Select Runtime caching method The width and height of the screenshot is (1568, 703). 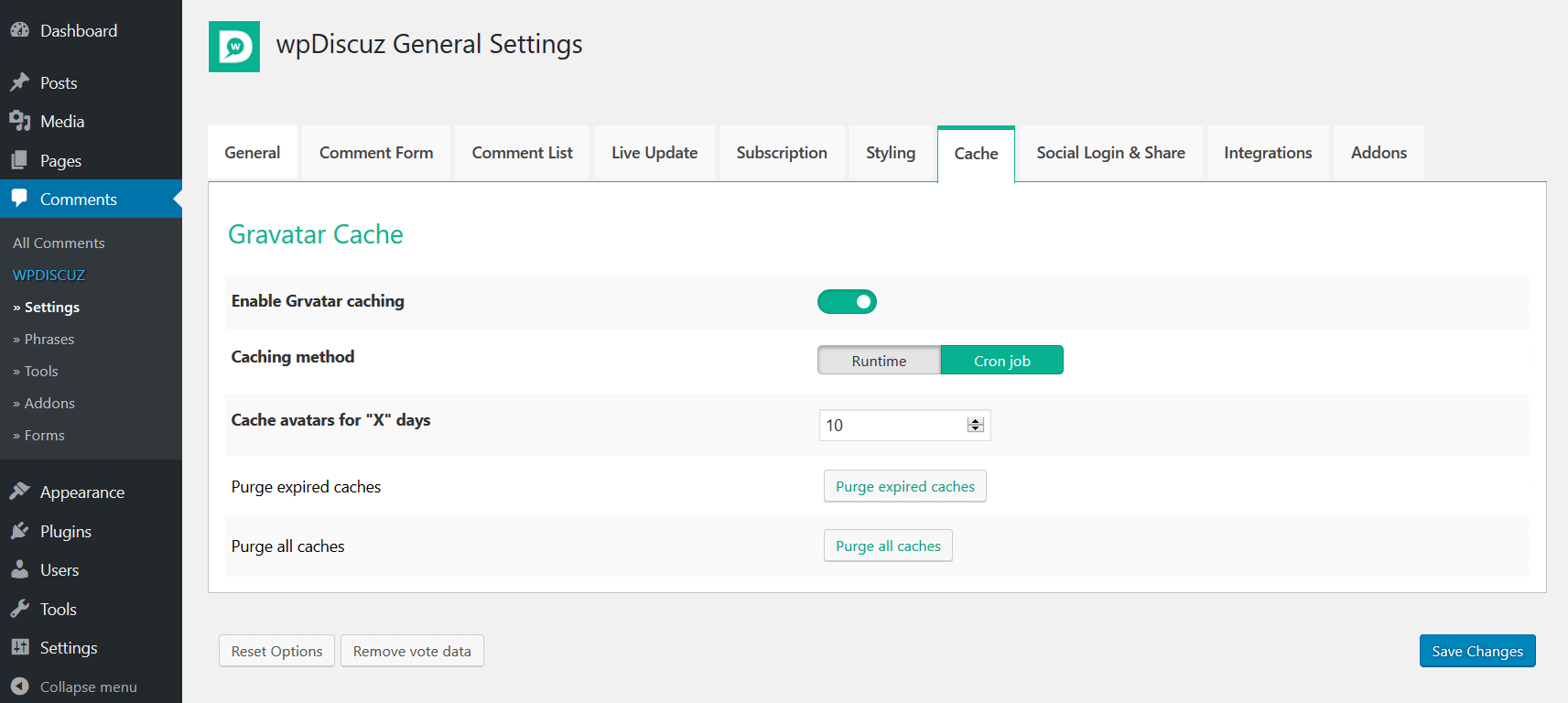coord(879,361)
